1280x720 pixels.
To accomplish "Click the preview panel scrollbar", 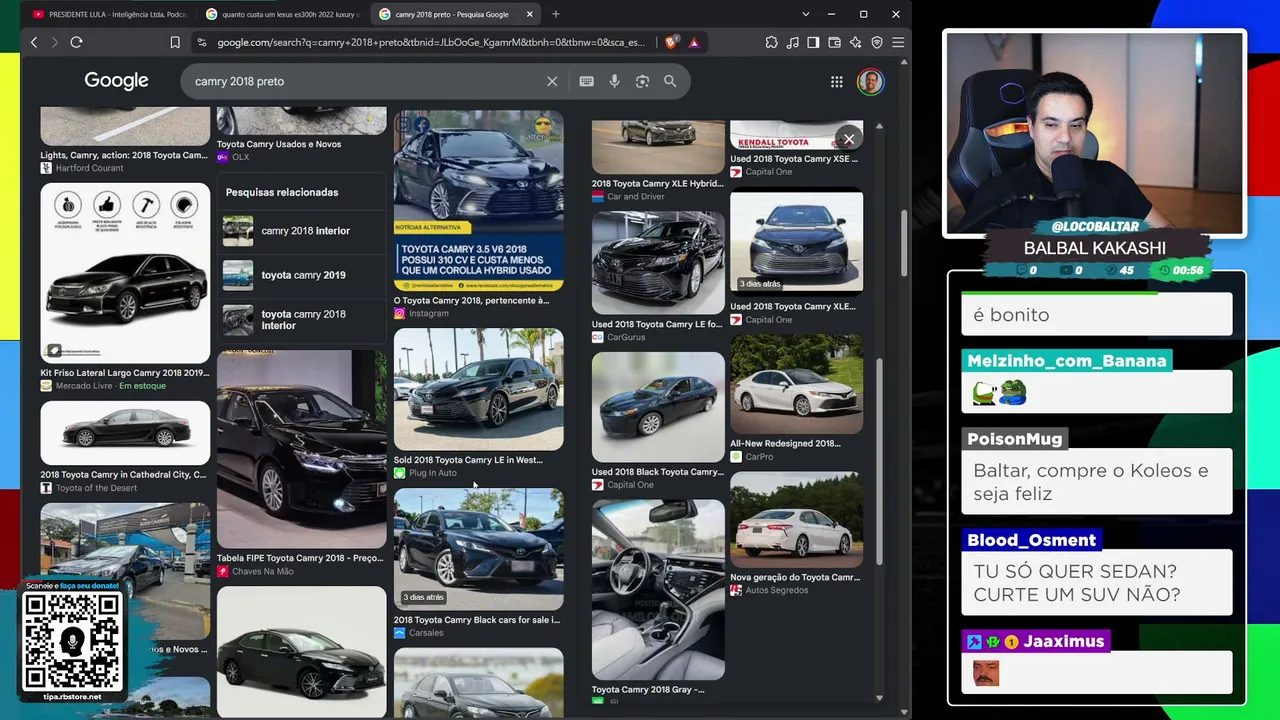I will pos(879,460).
